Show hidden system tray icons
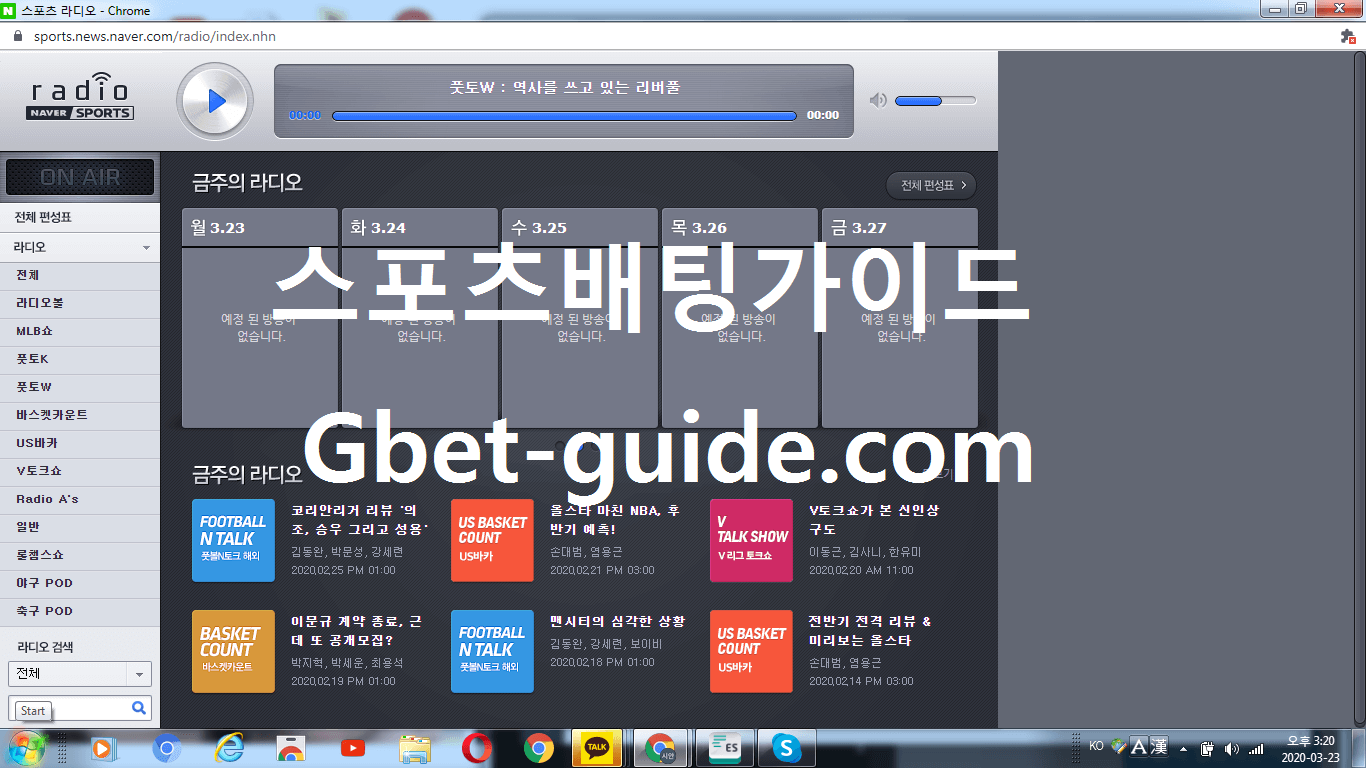Image resolution: width=1366 pixels, height=768 pixels. point(1183,748)
